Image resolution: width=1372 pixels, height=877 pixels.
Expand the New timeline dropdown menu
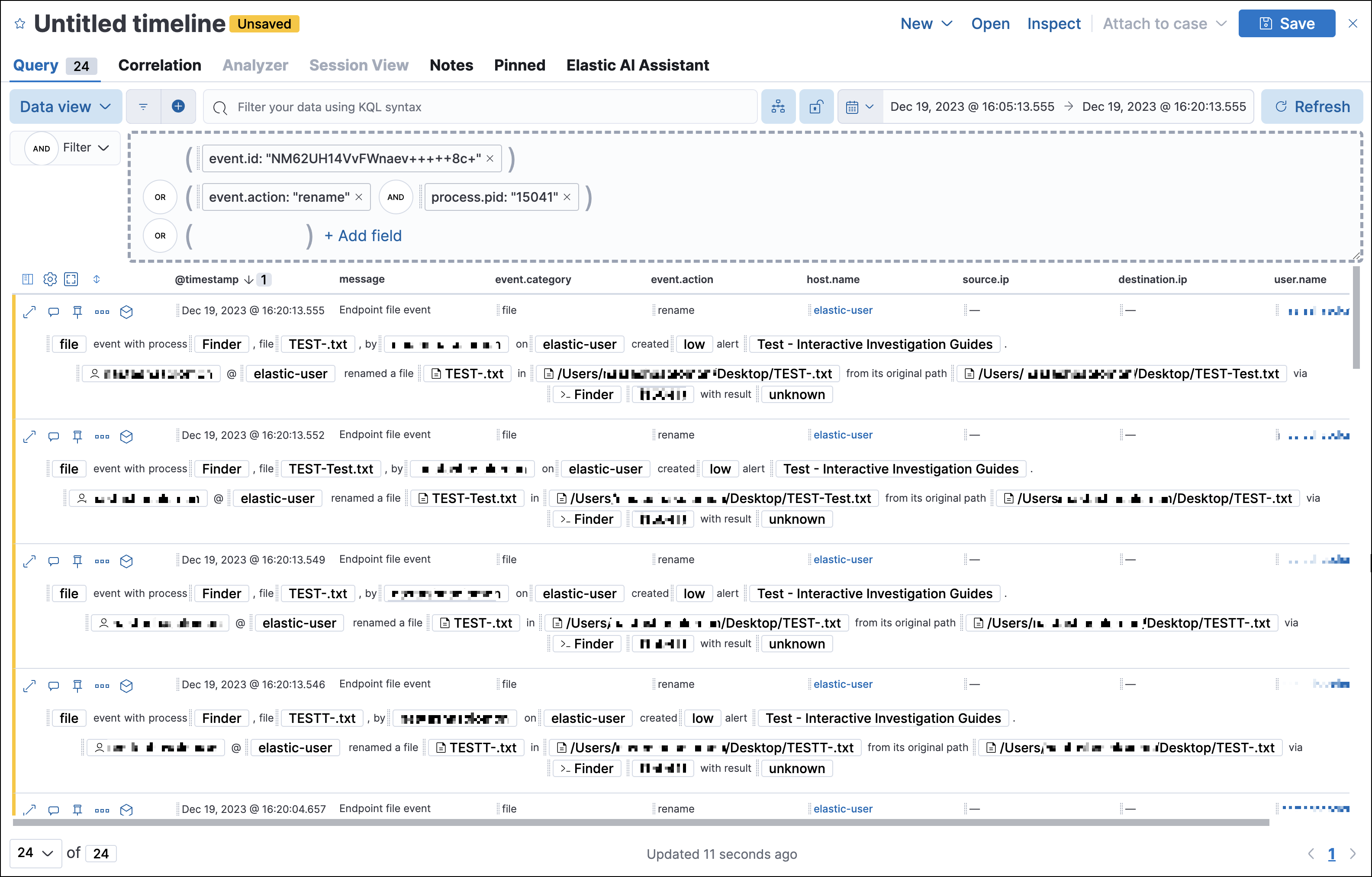(926, 24)
